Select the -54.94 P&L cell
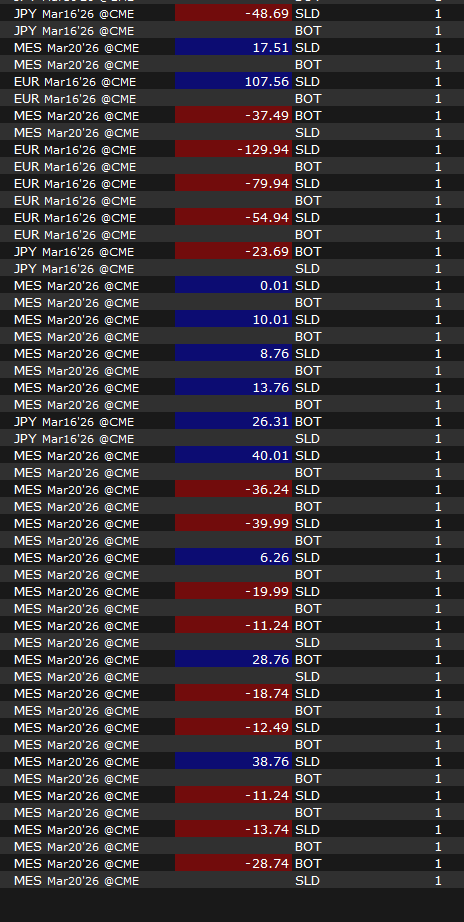 [x=233, y=218]
